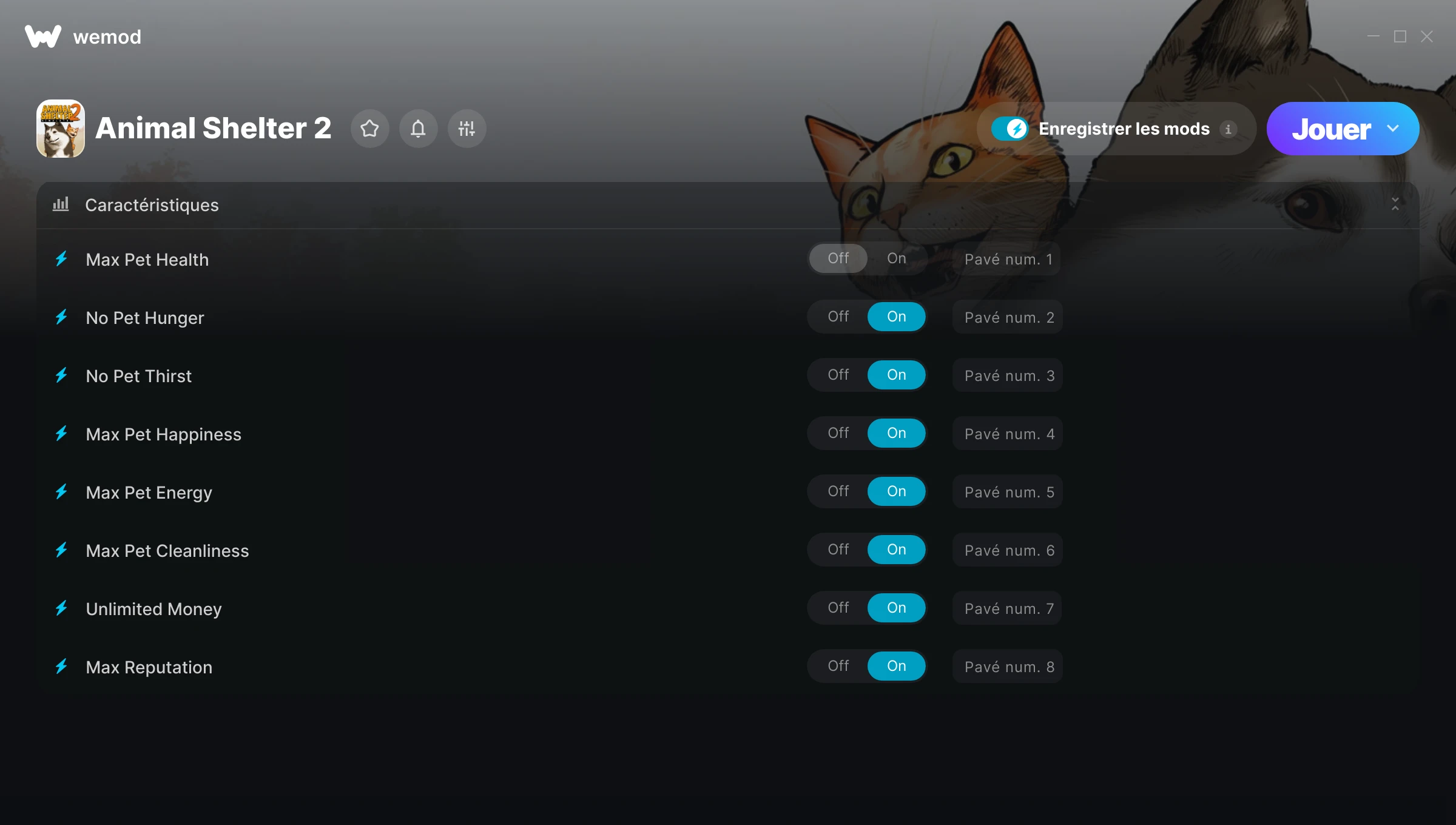The image size is (1456, 825).
Task: Click the lightning icon beside Max Pet Health
Action: coord(61,259)
